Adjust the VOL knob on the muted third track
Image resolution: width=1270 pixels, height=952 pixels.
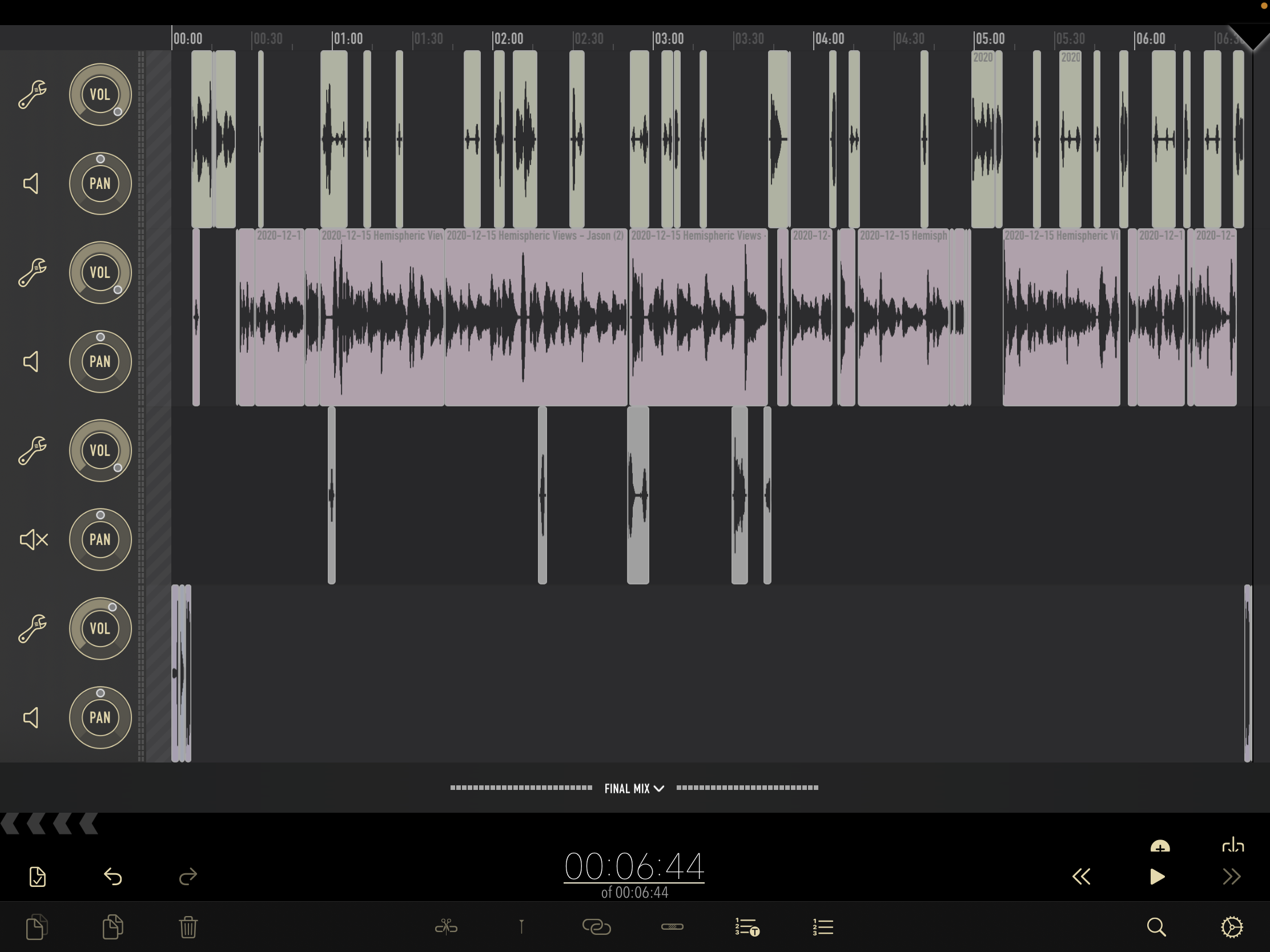tap(100, 450)
